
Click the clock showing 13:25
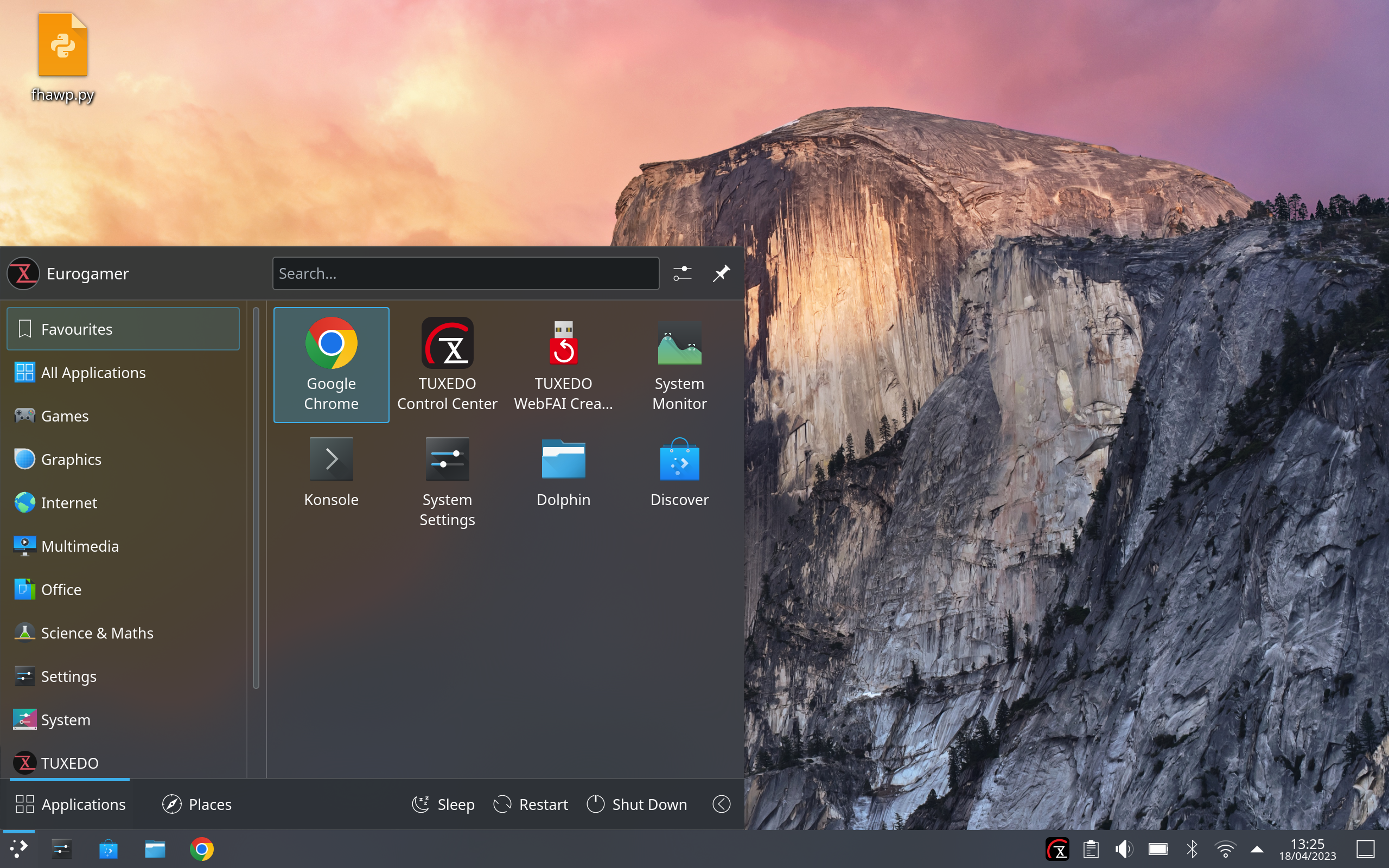tap(1308, 848)
